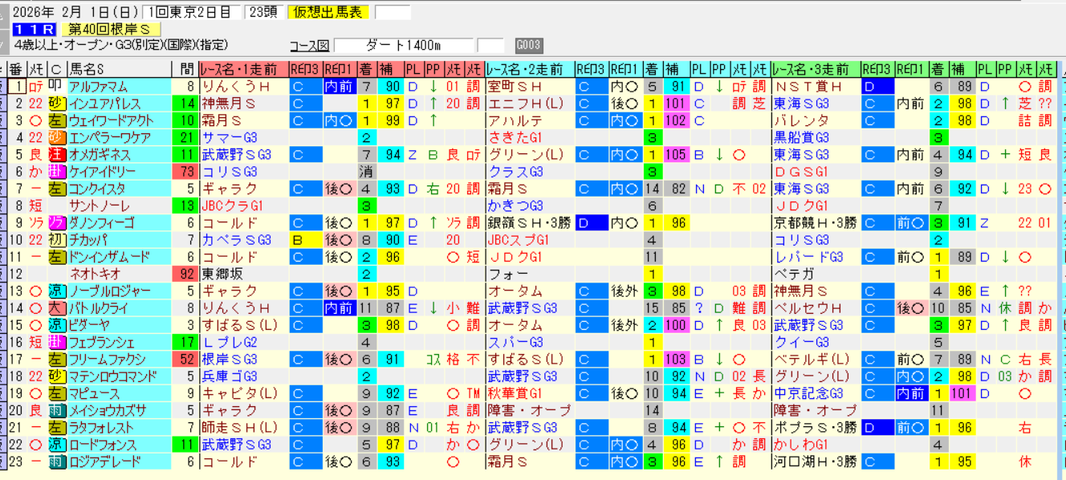Screen dimensions: 1066x480
Task: Click the 仮想出馬表 label
Action: pyautogui.click(x=329, y=12)
